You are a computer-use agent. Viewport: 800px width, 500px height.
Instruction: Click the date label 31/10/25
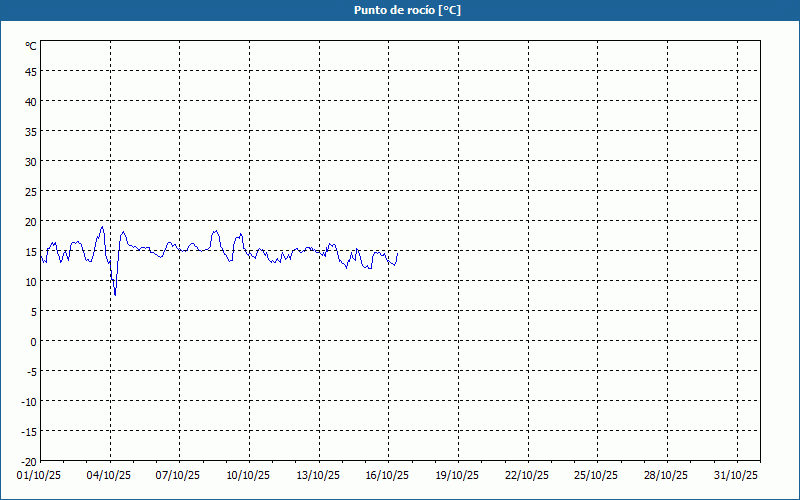pyautogui.click(x=736, y=476)
